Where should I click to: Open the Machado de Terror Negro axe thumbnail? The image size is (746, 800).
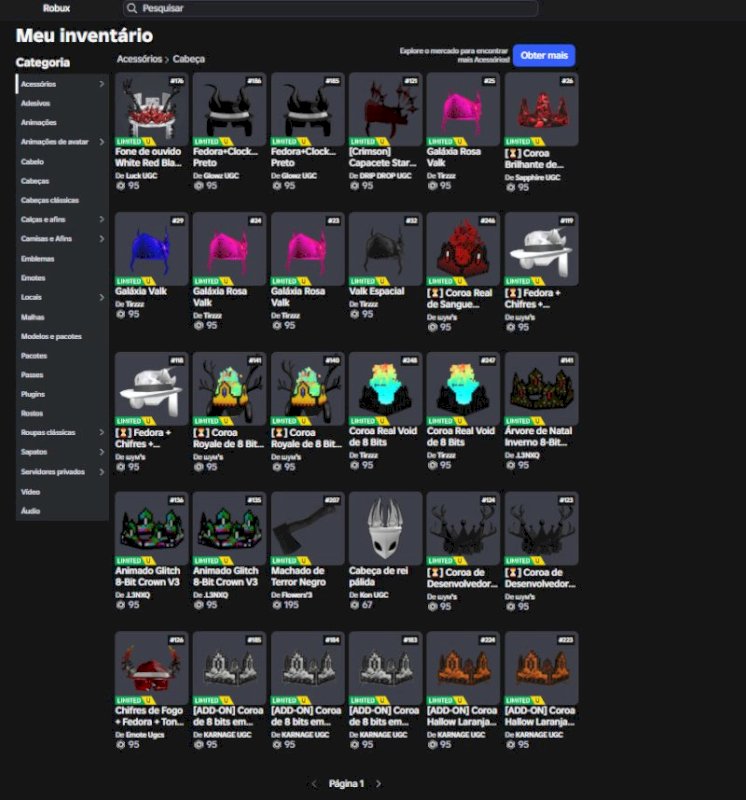(308, 529)
